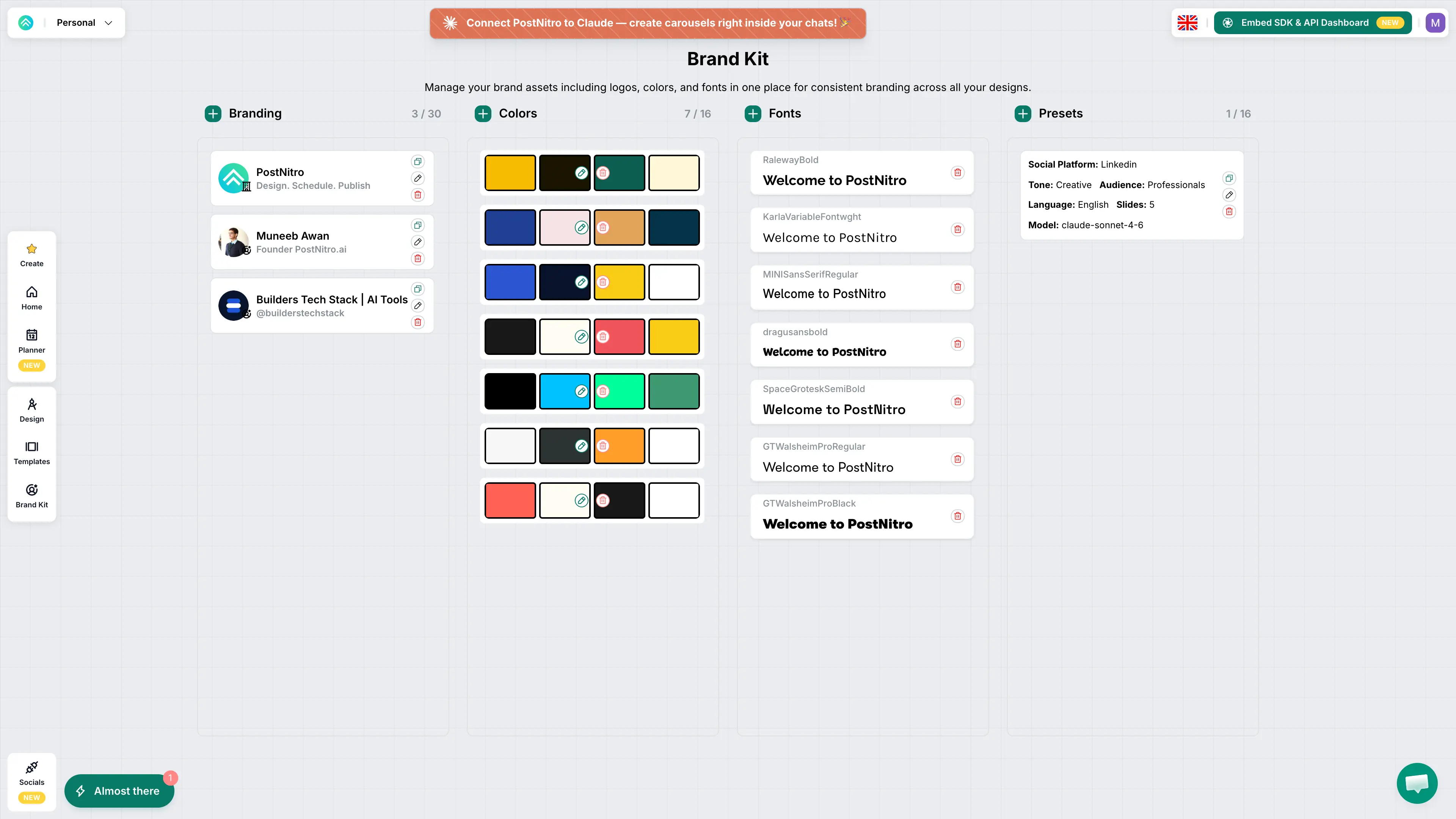Open the user avatar M menu
1456x819 pixels.
1435,23
